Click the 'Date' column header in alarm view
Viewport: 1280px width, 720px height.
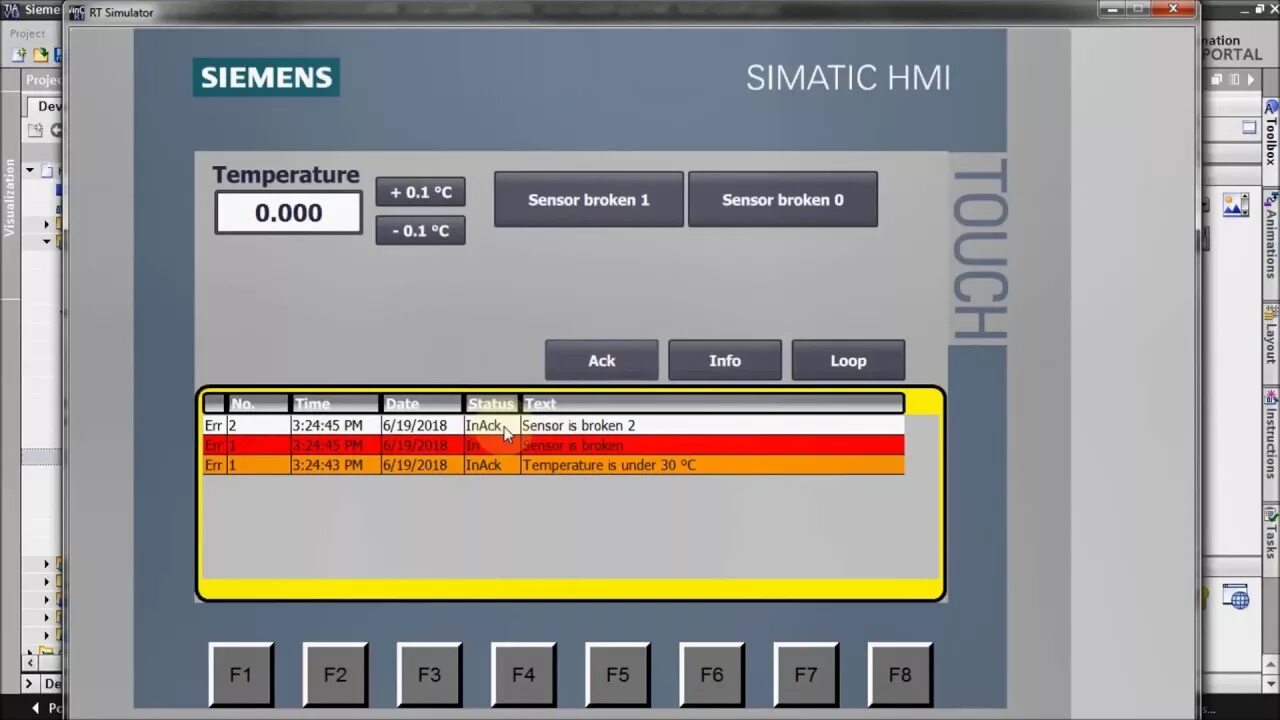pyautogui.click(x=422, y=404)
